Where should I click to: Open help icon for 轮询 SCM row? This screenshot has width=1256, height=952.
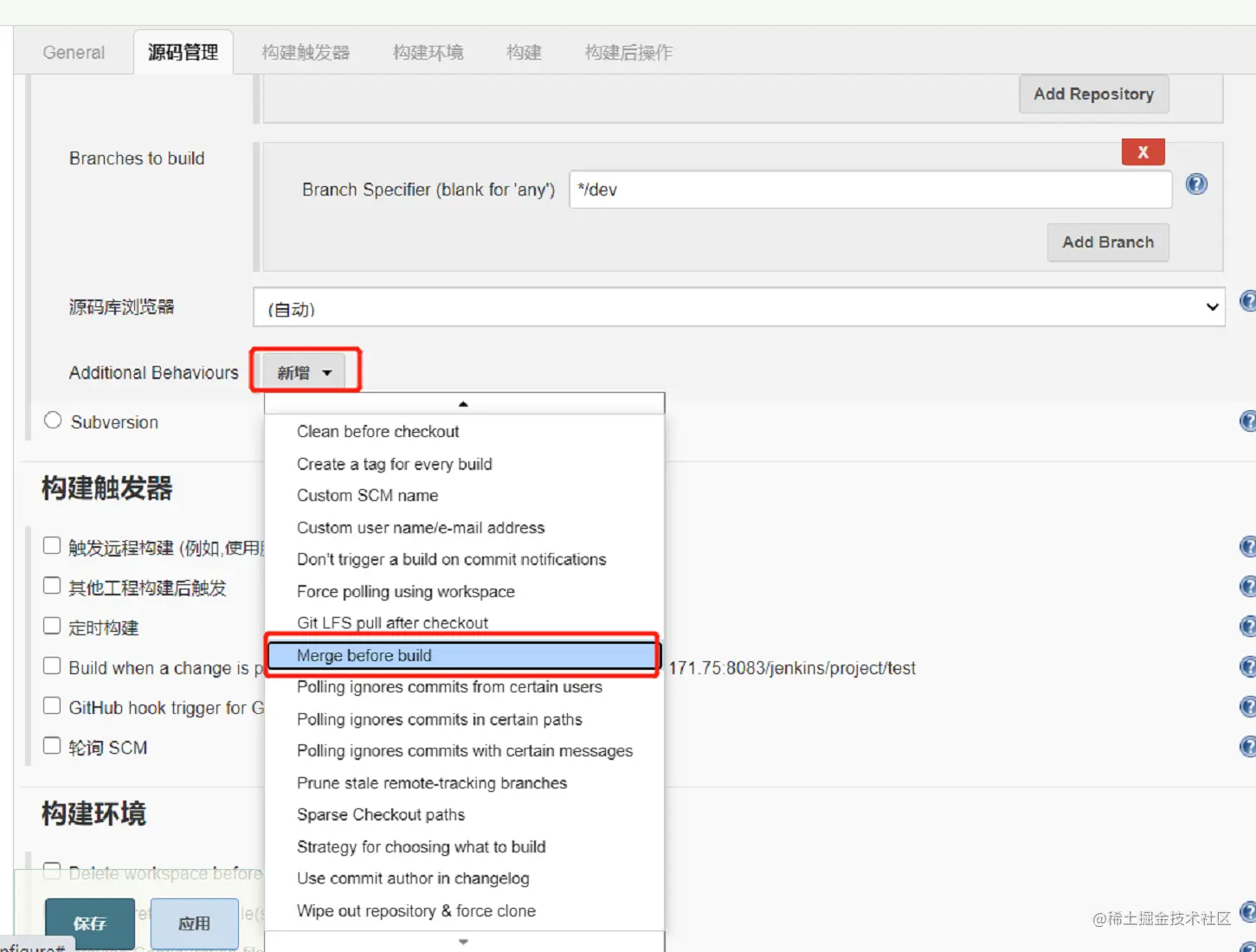(1248, 746)
